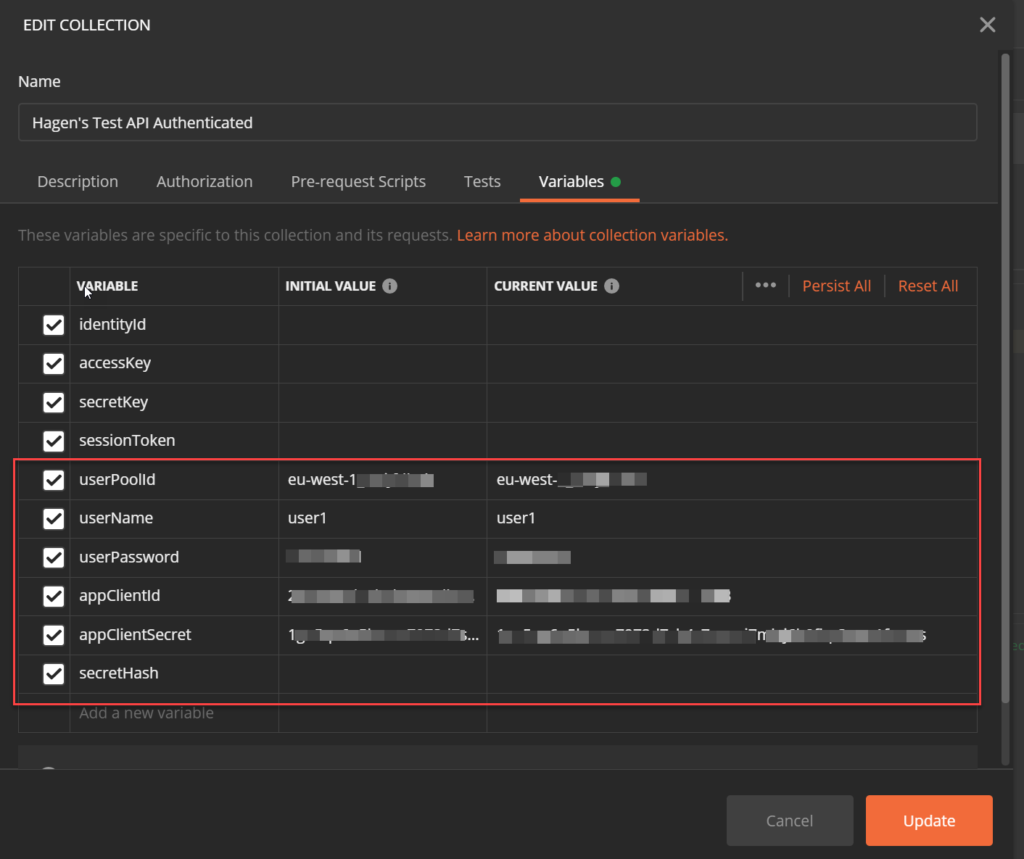Click the Cancel button
The image size is (1024, 859).
click(x=789, y=821)
